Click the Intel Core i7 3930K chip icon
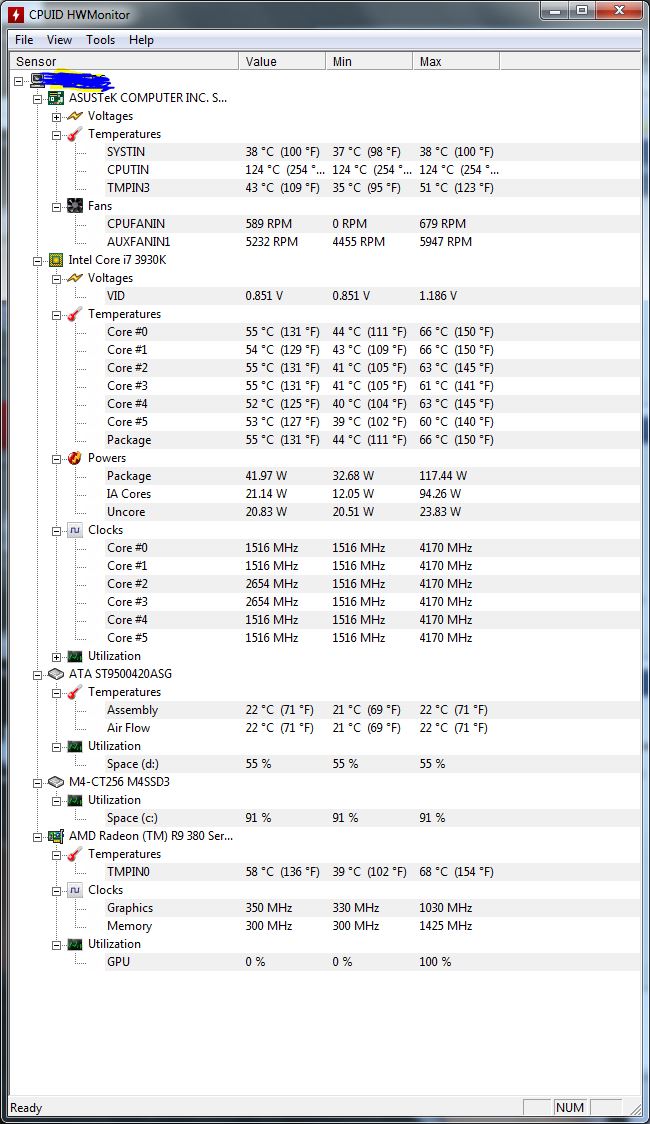Image resolution: width=650 pixels, height=1124 pixels. (56, 260)
